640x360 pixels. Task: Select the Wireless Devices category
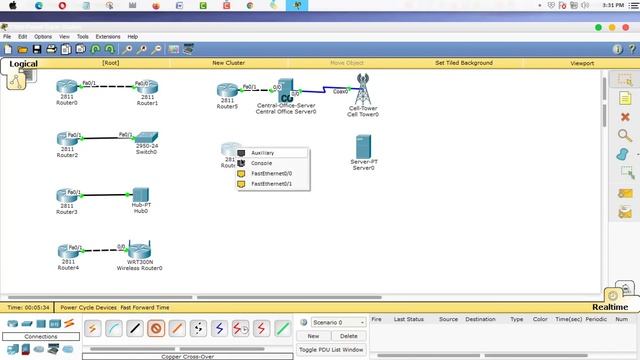pos(55,324)
